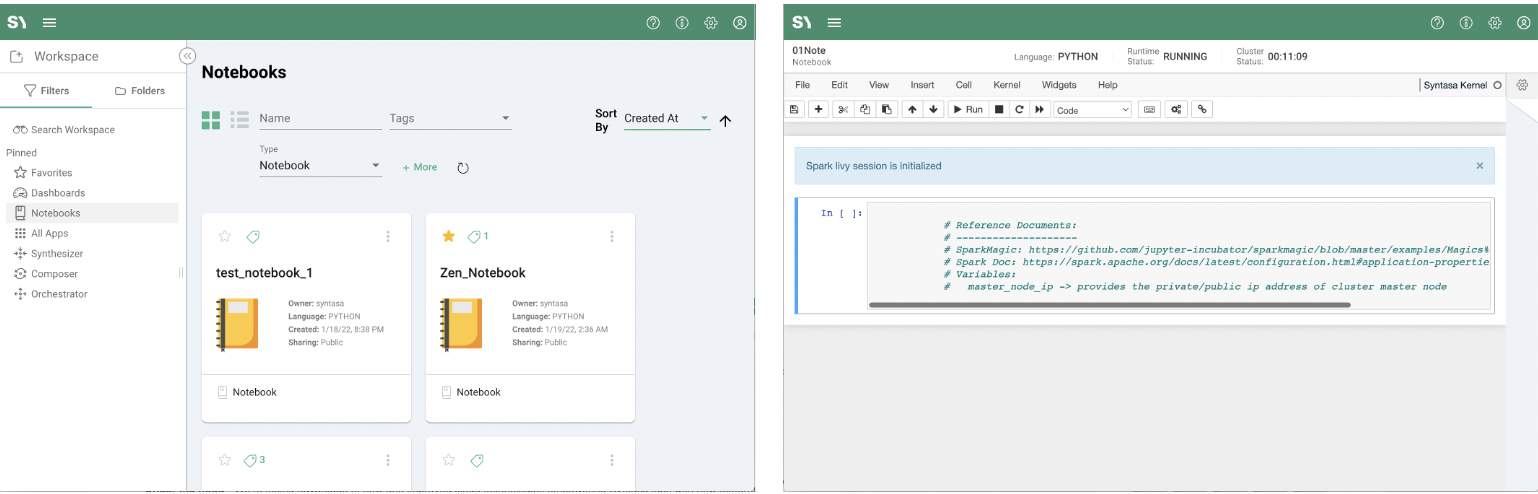The image size is (1538, 494).
Task: Refresh the notebooks list
Action: (463, 168)
